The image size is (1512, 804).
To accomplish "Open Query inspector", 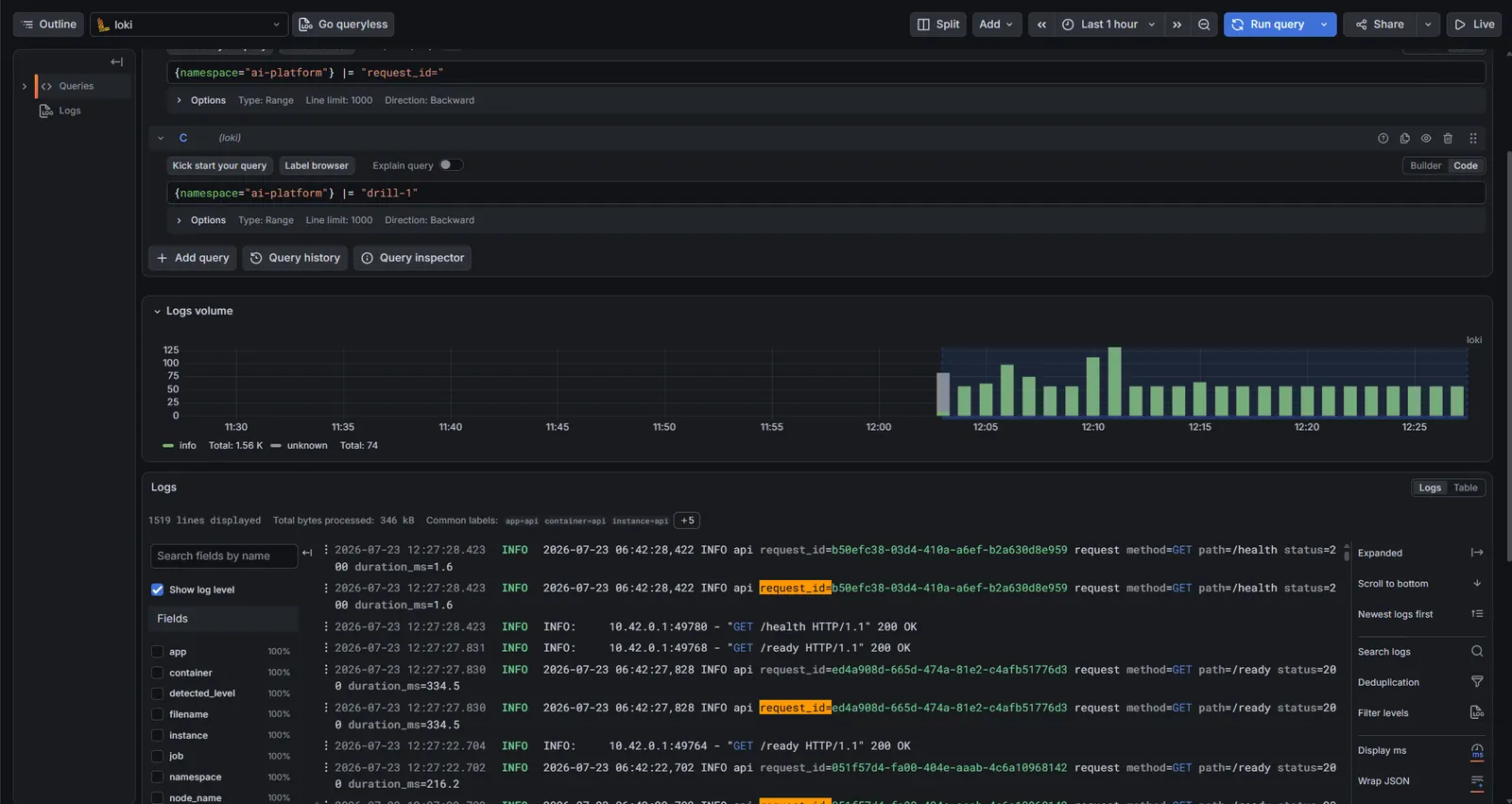I will coord(412,258).
